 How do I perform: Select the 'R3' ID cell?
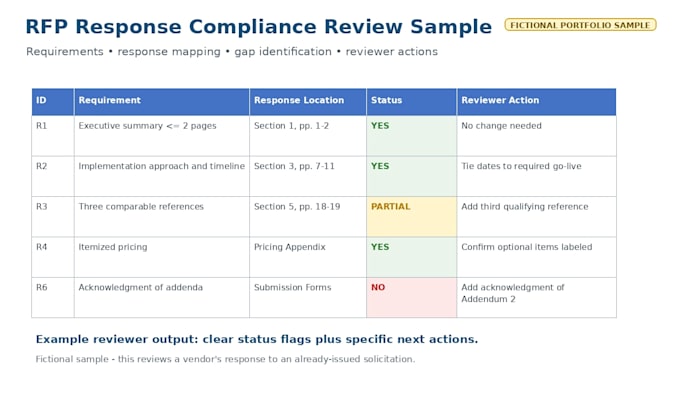click(x=53, y=216)
